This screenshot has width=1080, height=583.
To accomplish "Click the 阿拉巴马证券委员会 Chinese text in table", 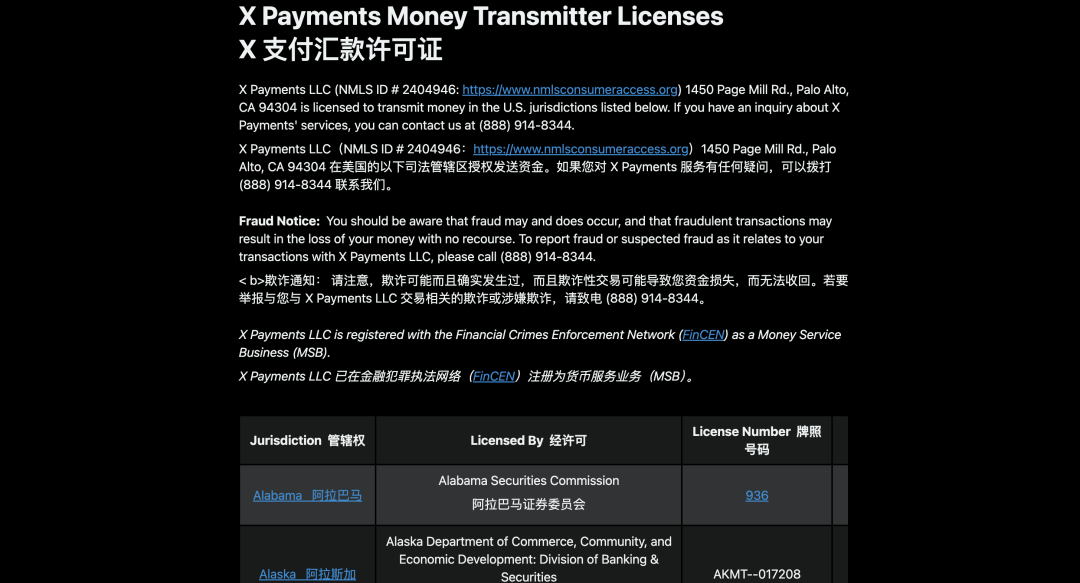I will pyautogui.click(x=528, y=505).
